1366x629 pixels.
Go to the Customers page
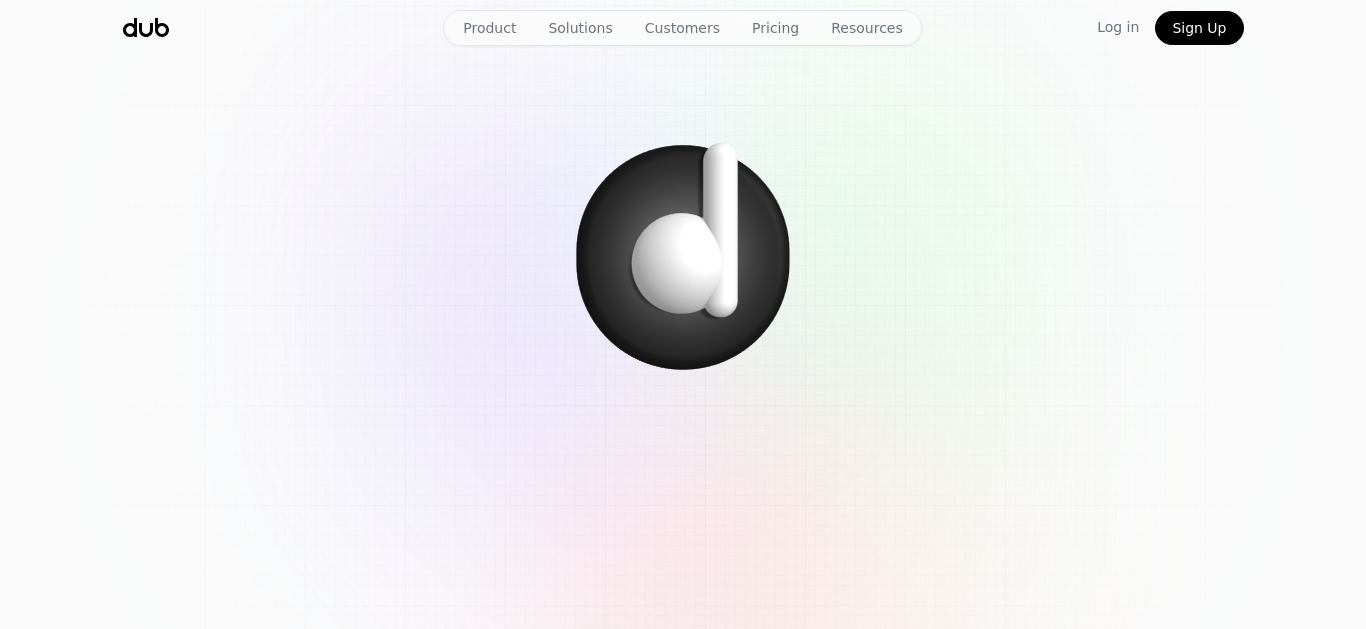tap(682, 28)
